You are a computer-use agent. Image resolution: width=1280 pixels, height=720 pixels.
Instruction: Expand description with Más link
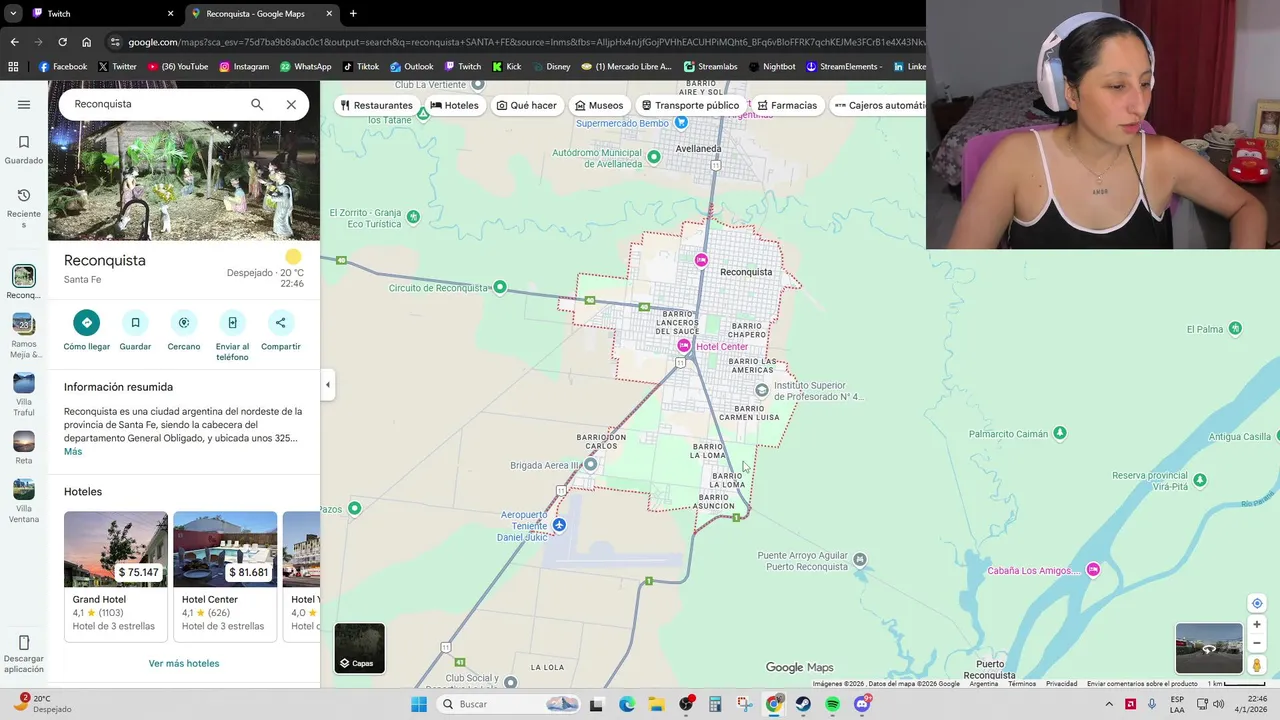[73, 452]
